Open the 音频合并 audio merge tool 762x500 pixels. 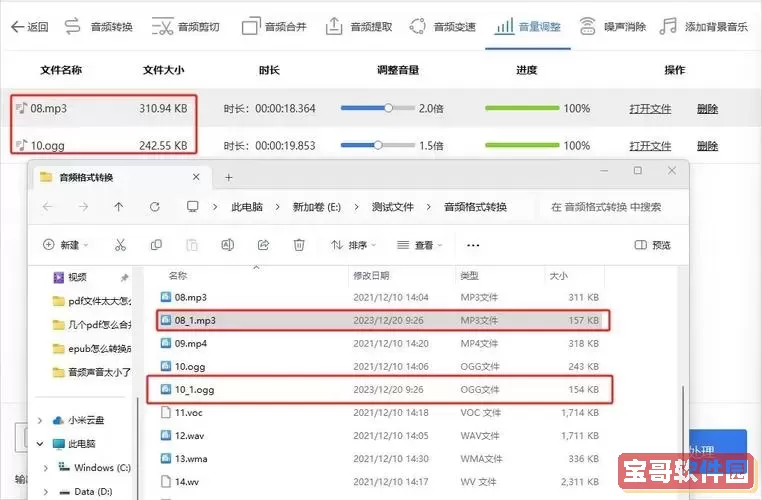click(x=277, y=26)
